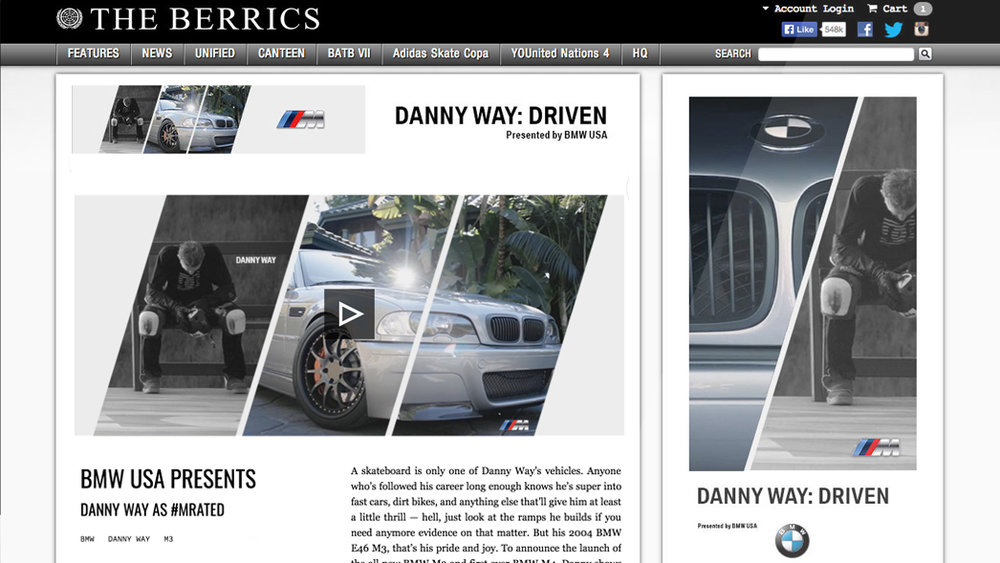Open the BMW tag
Image resolution: width=1000 pixels, height=563 pixels.
[x=87, y=539]
